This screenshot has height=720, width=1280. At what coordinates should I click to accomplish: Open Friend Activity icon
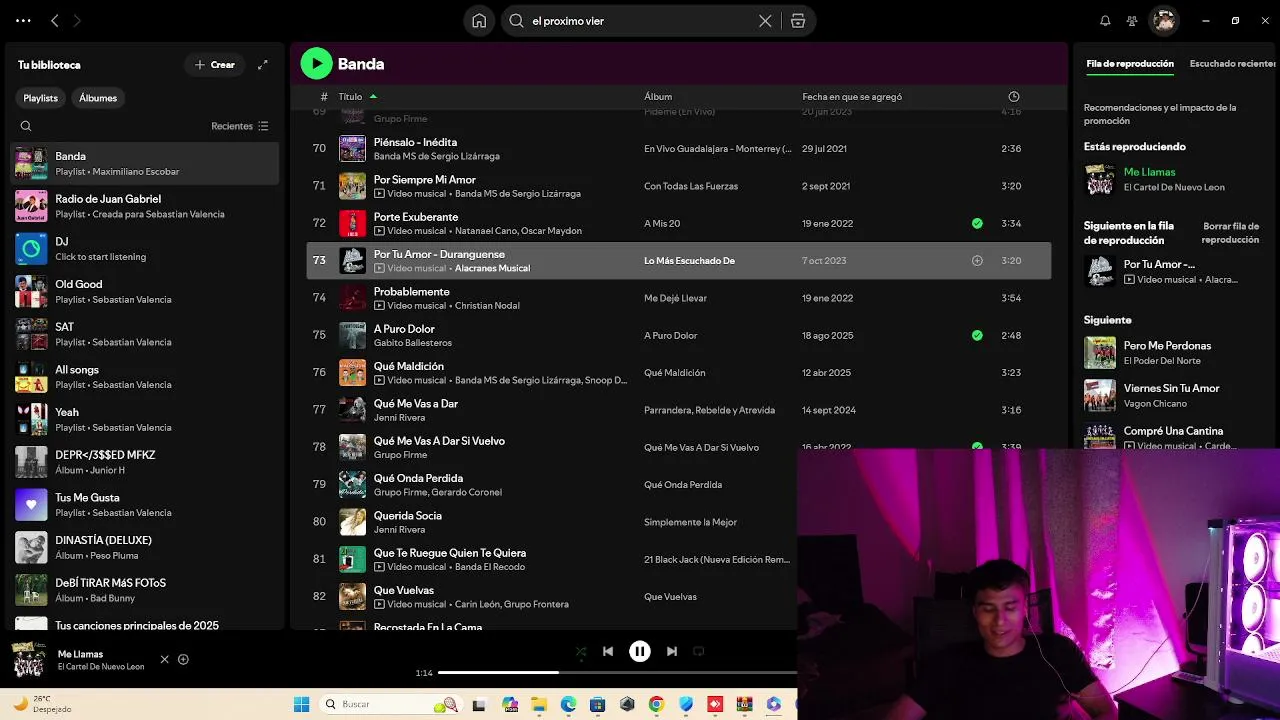pyautogui.click(x=1132, y=20)
